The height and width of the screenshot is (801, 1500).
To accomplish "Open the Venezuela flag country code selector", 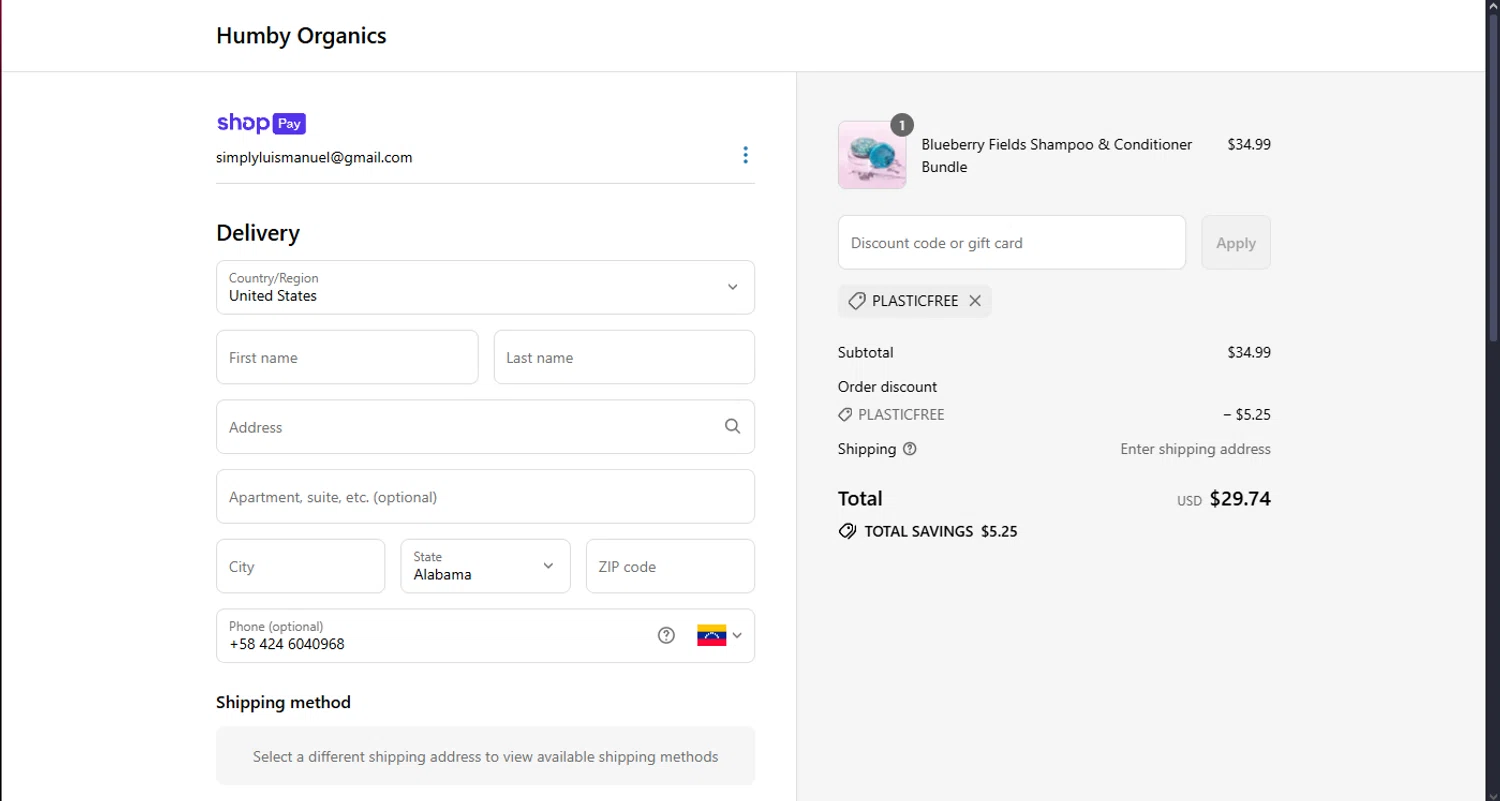I will click(x=719, y=635).
